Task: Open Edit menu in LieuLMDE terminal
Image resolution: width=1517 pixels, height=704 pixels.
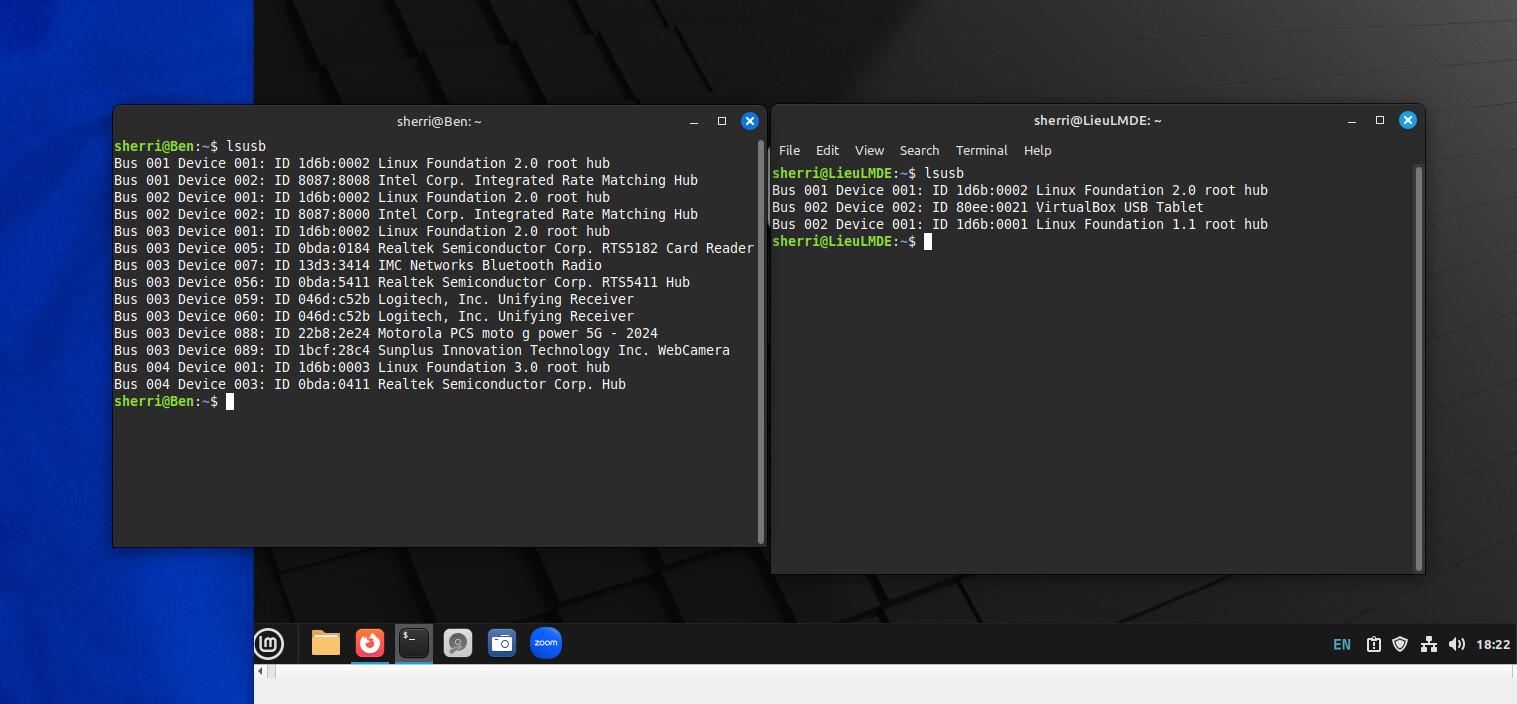Action: pos(827,151)
